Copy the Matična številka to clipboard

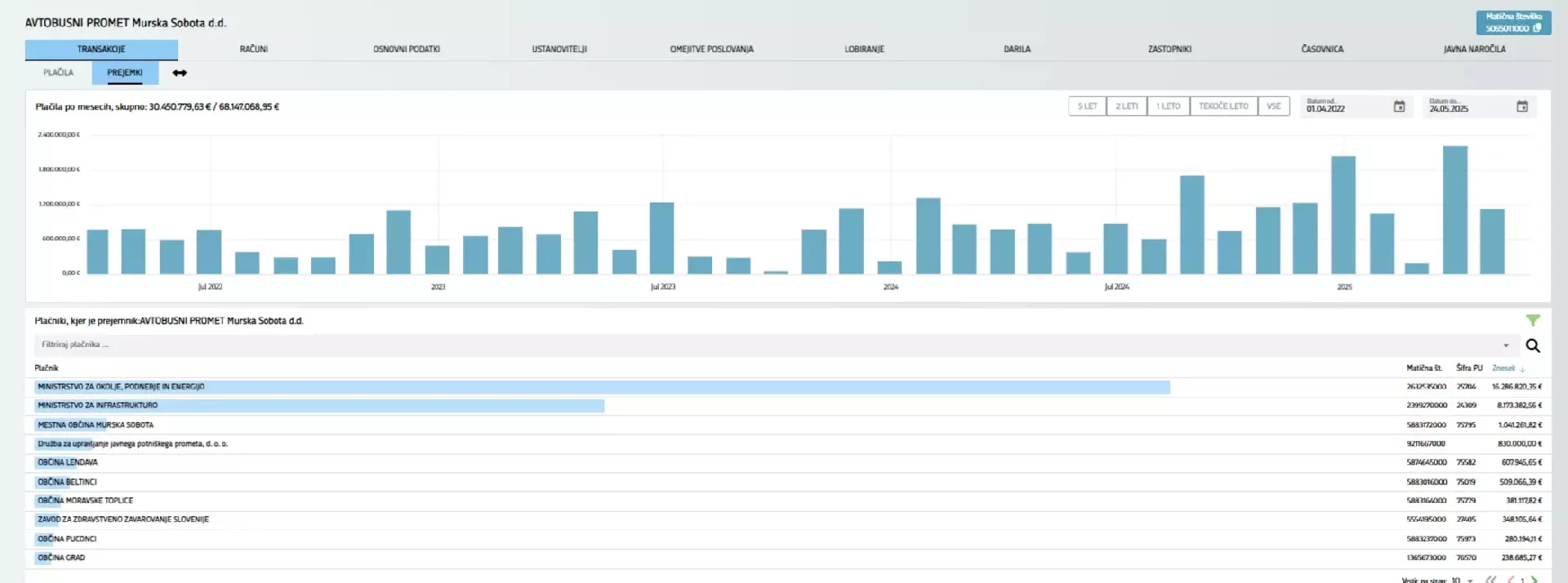(x=1536, y=28)
